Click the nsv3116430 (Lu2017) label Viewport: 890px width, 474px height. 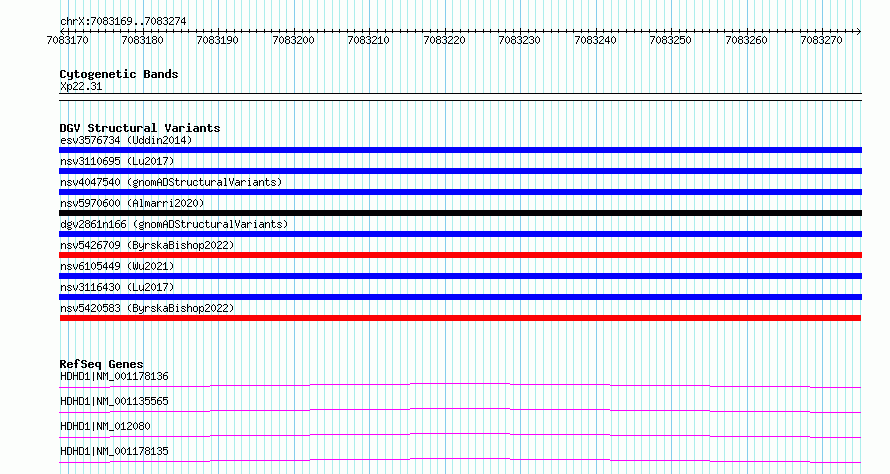point(117,287)
